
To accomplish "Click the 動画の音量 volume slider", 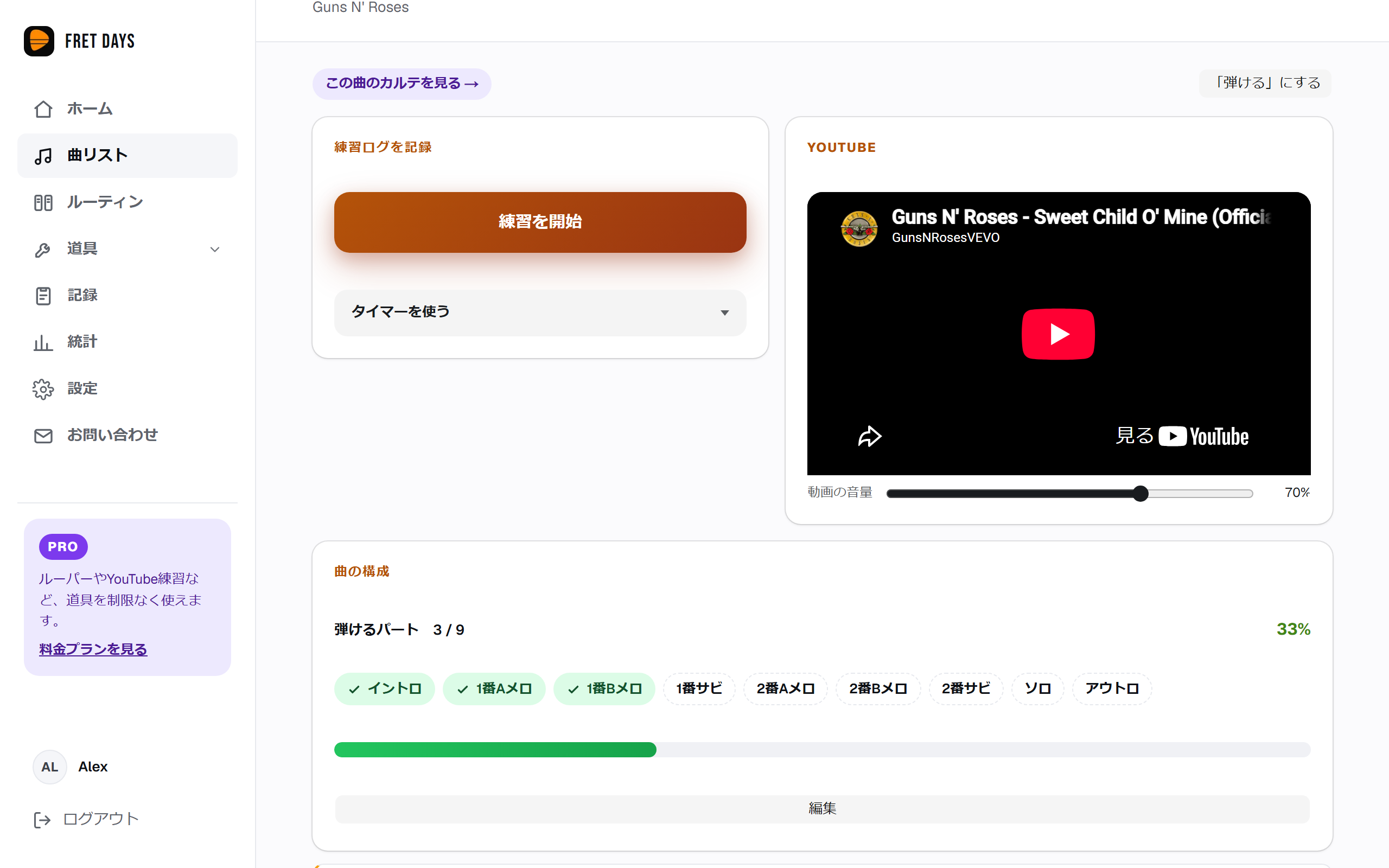I will (1069, 493).
